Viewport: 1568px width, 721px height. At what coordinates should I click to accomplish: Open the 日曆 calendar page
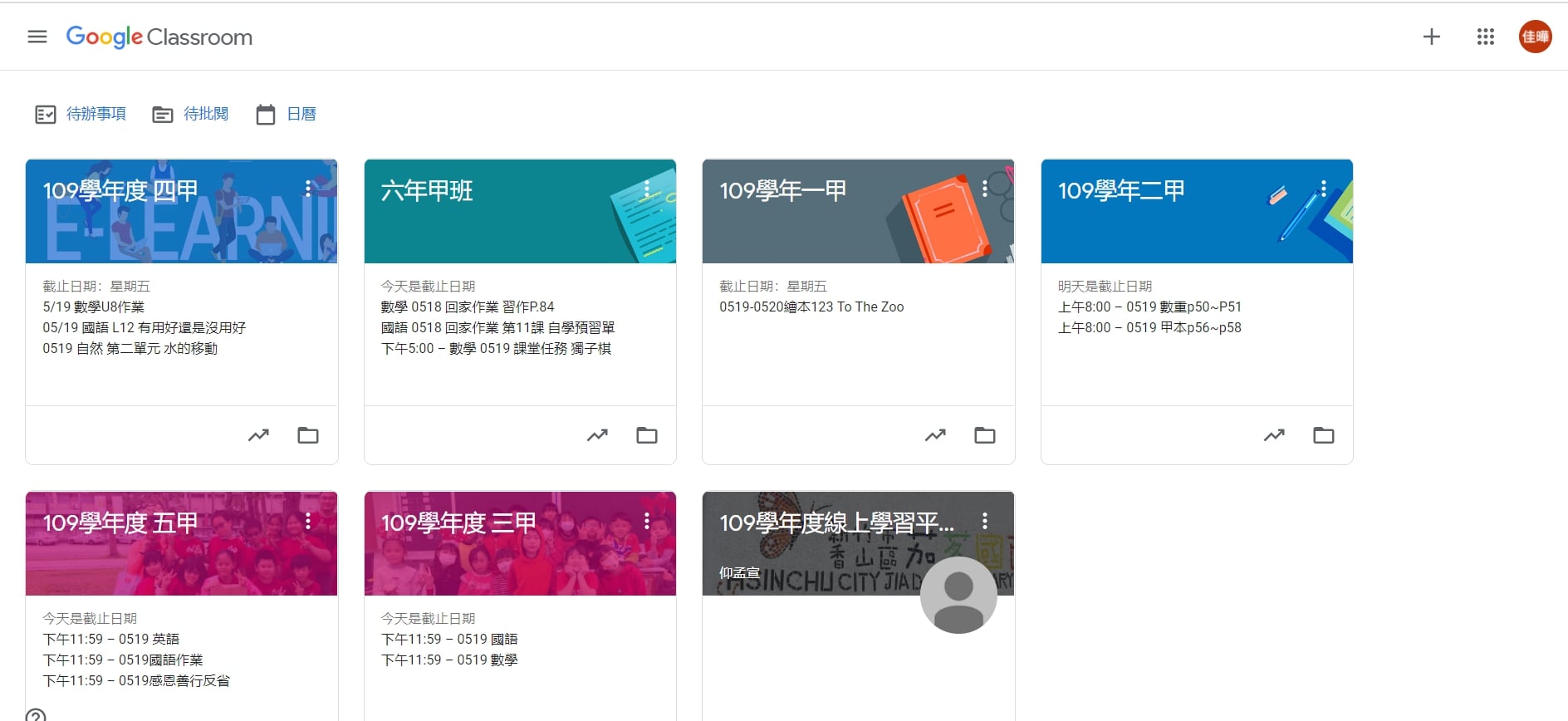coord(287,114)
